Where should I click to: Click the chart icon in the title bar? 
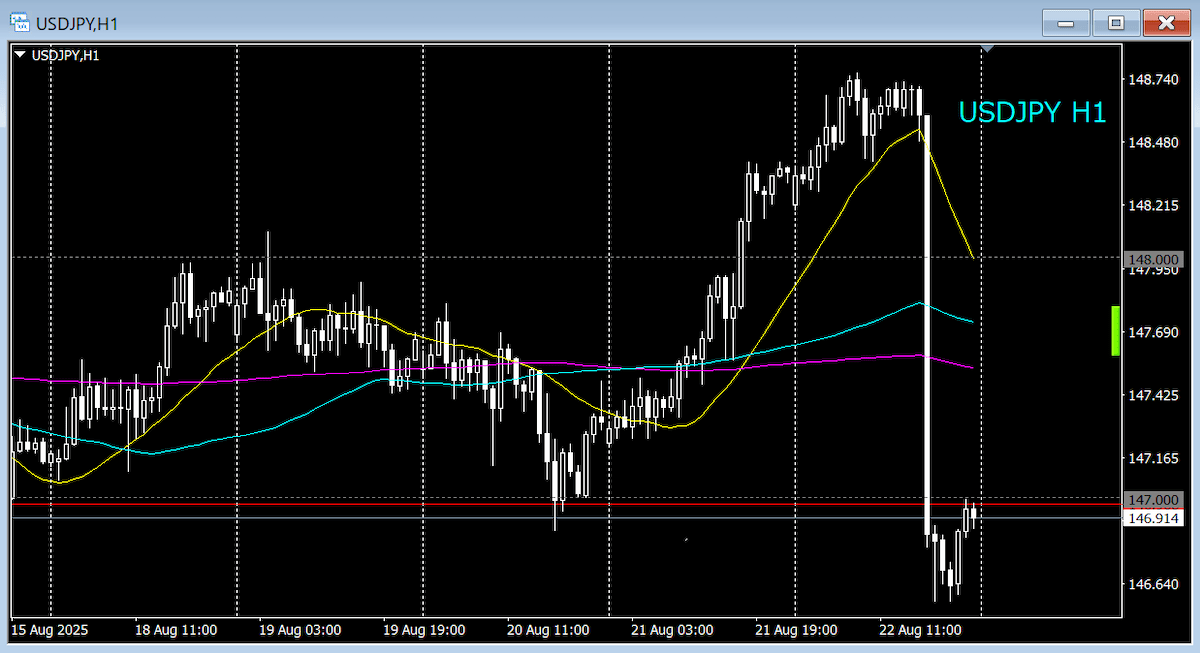click(x=18, y=21)
